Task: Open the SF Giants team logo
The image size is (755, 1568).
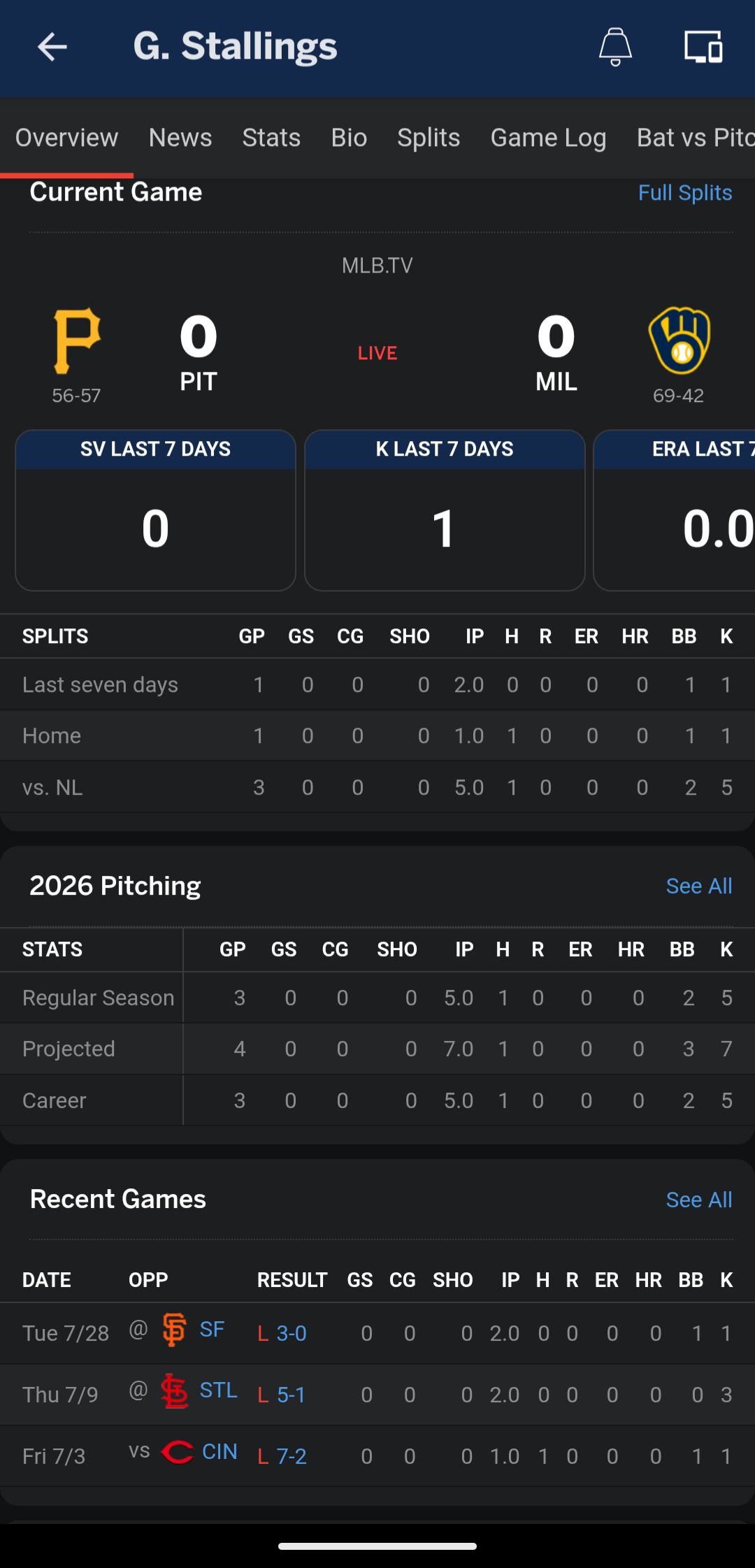Action: coord(174,1330)
